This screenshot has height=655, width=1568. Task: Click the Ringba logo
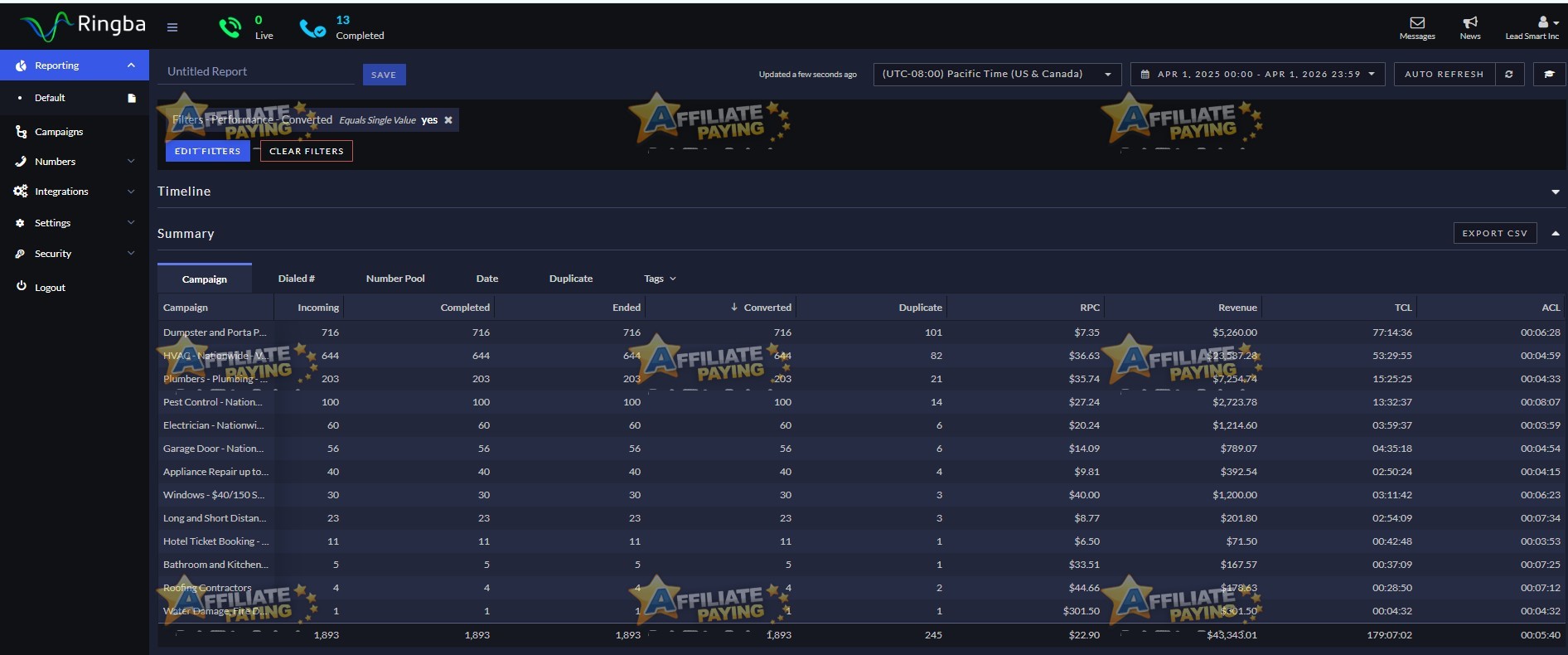pos(83,27)
